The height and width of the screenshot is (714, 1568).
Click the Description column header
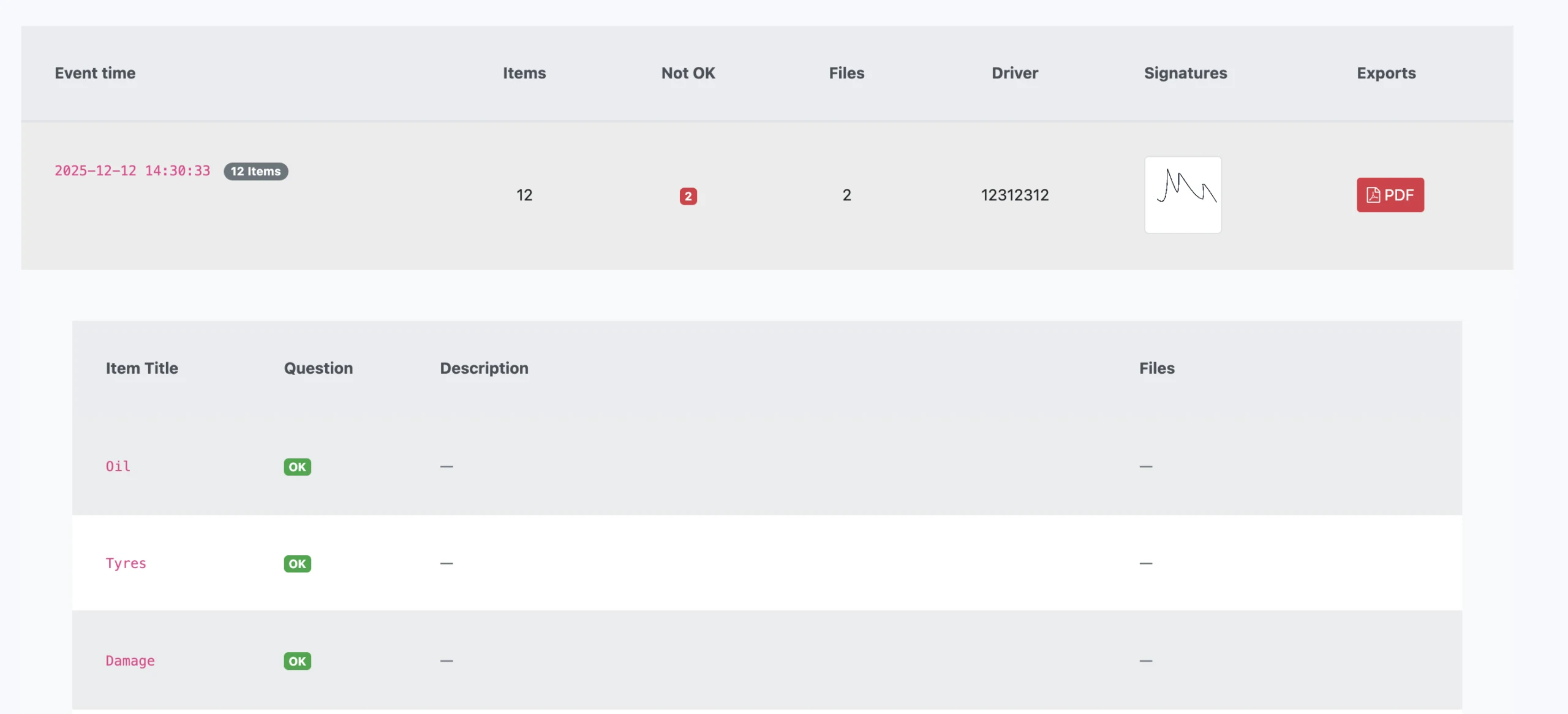click(x=484, y=368)
